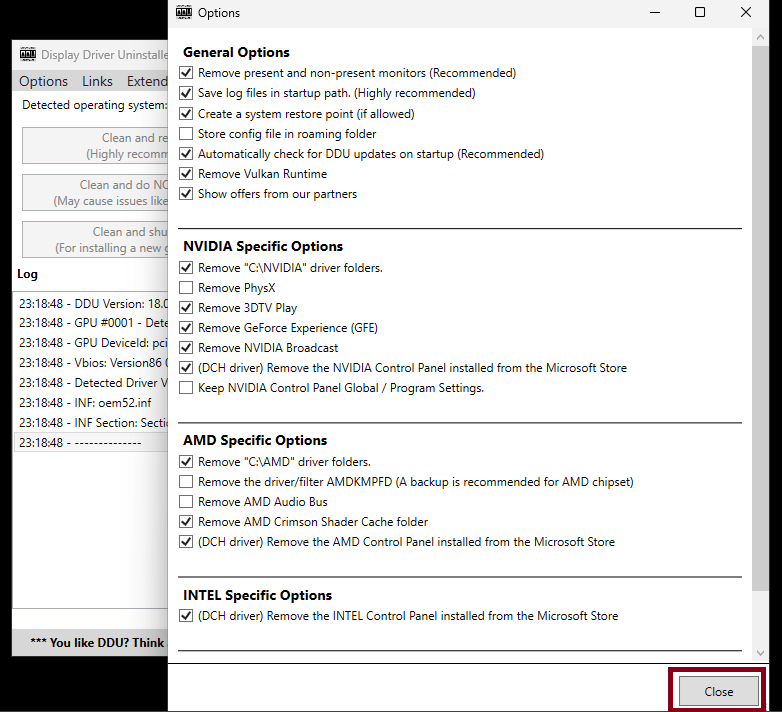Click the Options window title icon
782x712 pixels.
184,12
